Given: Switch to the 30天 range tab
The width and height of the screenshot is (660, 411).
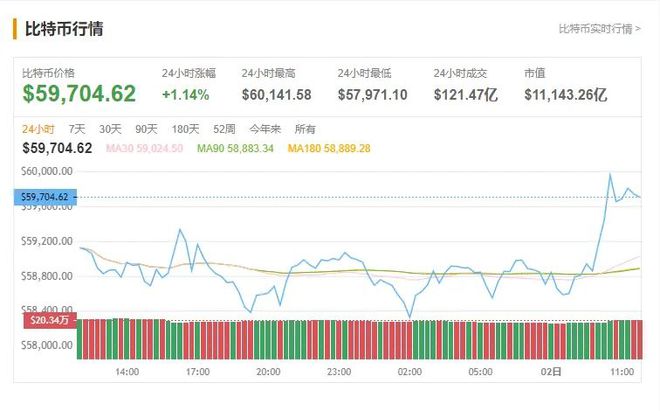Looking at the screenshot, I should point(110,129).
